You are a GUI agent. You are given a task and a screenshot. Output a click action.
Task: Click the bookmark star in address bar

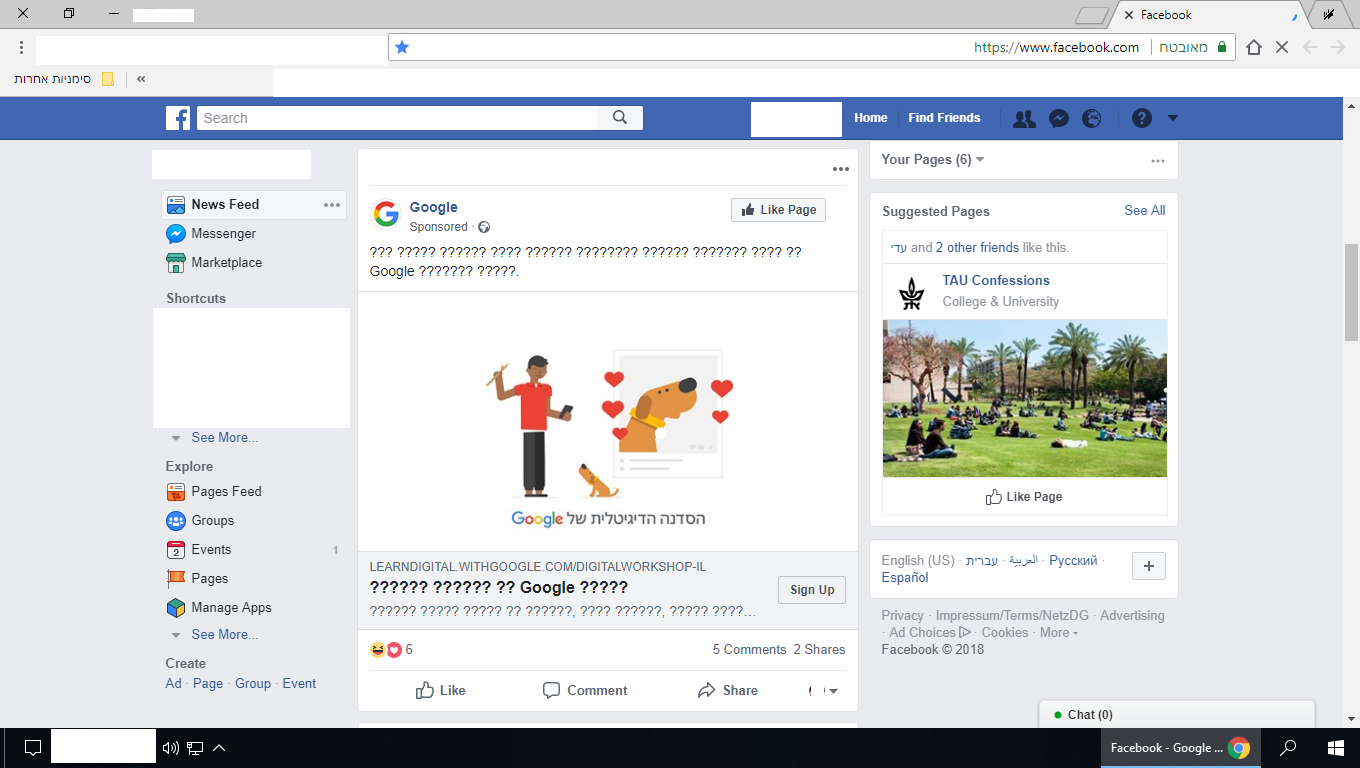(x=402, y=47)
